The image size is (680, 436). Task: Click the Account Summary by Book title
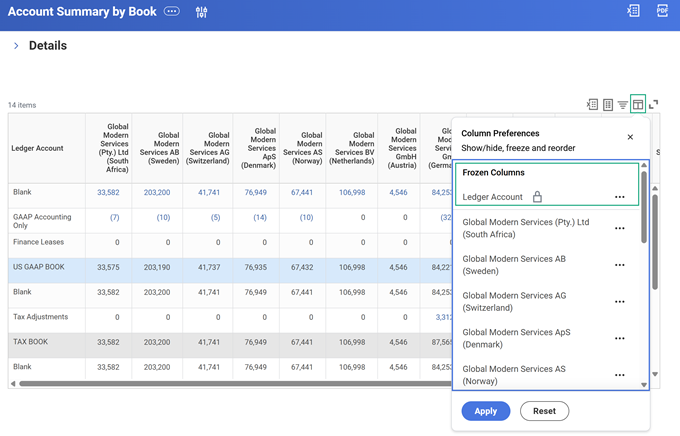[x=82, y=11]
